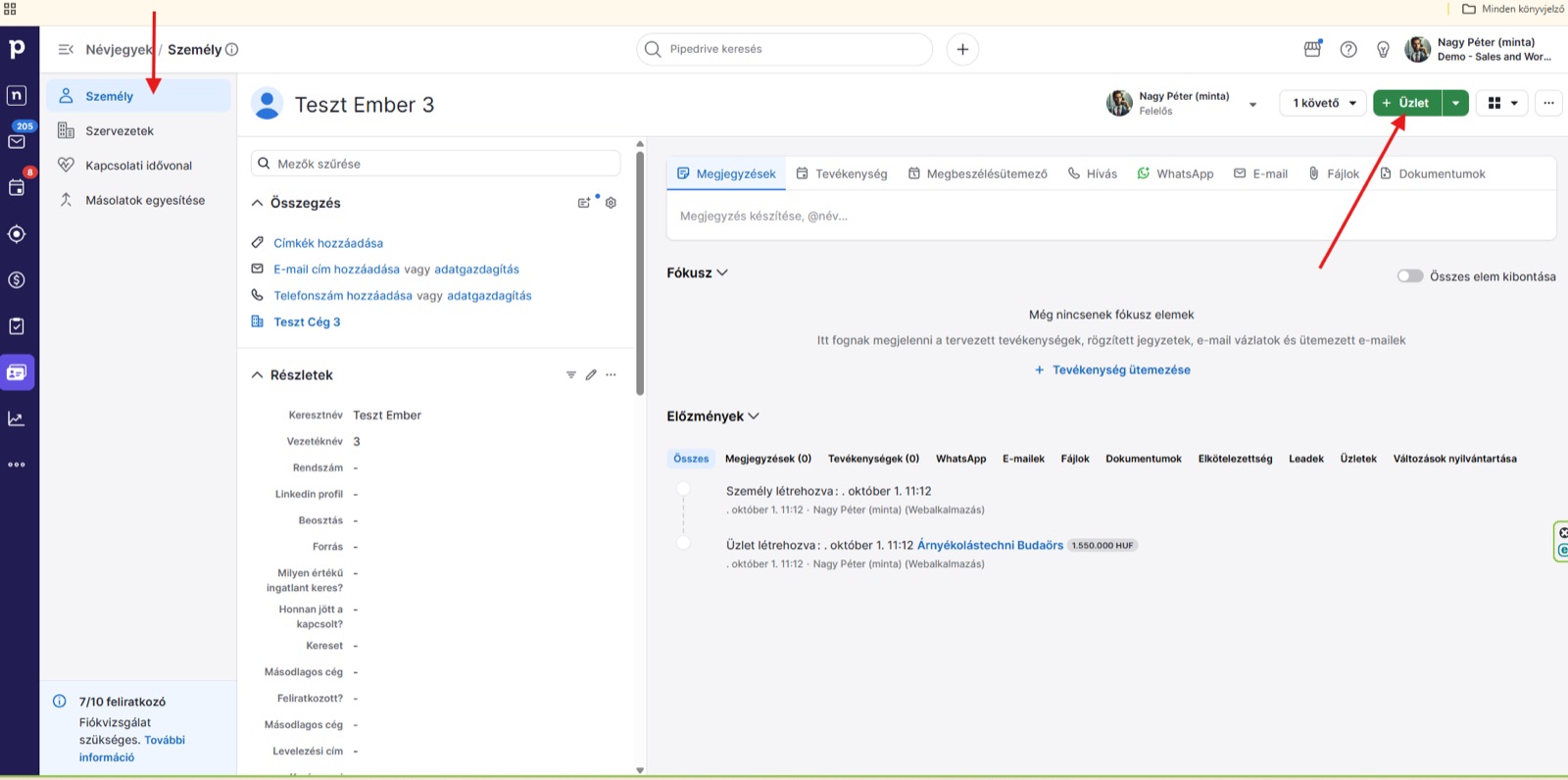Open the mail inbox sidebar icon
This screenshot has height=780, width=1568.
click(17, 141)
